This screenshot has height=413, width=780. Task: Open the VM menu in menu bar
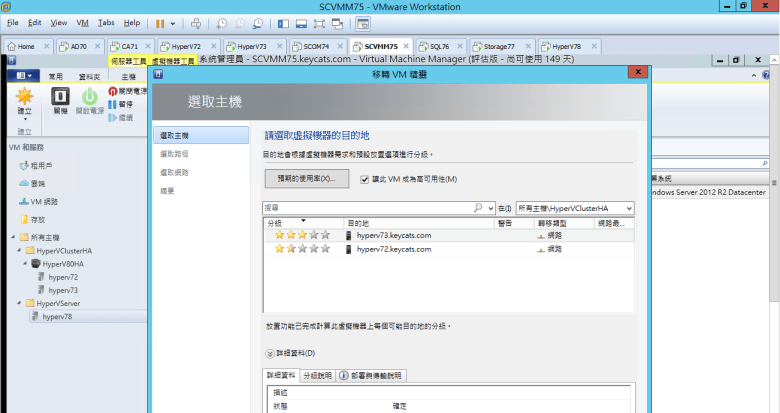pos(84,22)
